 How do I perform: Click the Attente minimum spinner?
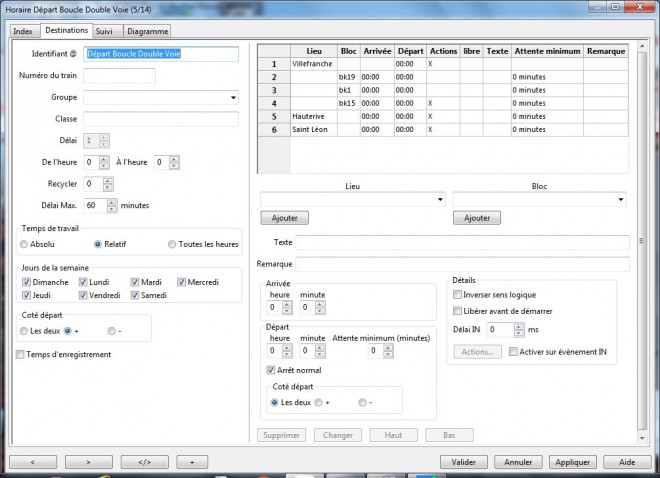coord(381,351)
